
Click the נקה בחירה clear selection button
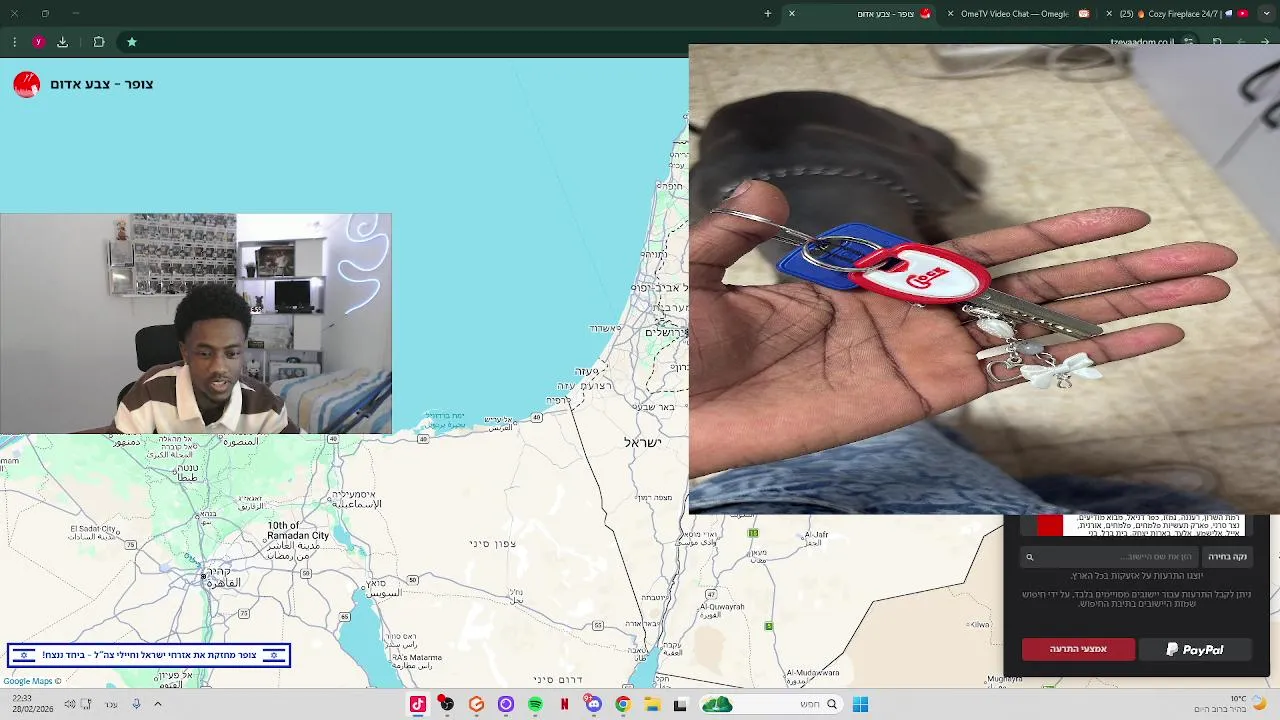coord(1227,557)
